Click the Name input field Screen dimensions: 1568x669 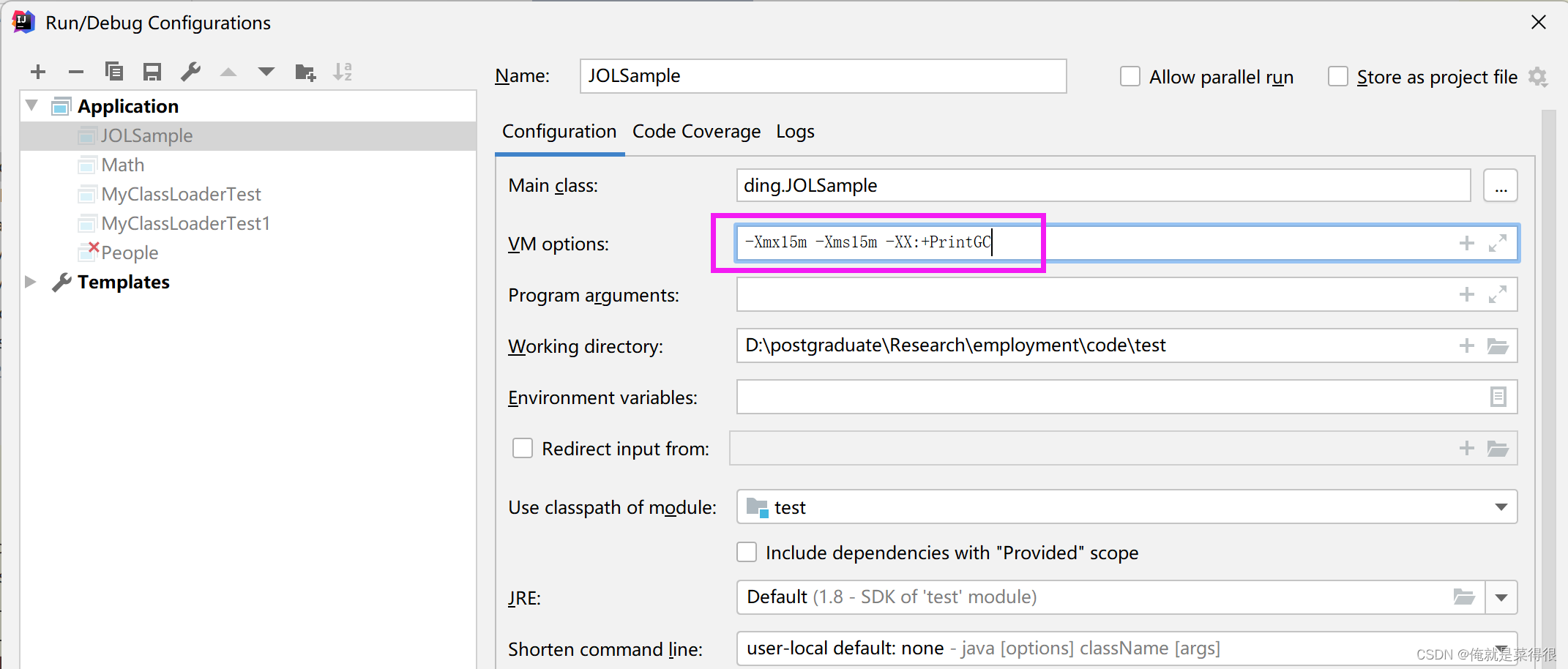(823, 76)
